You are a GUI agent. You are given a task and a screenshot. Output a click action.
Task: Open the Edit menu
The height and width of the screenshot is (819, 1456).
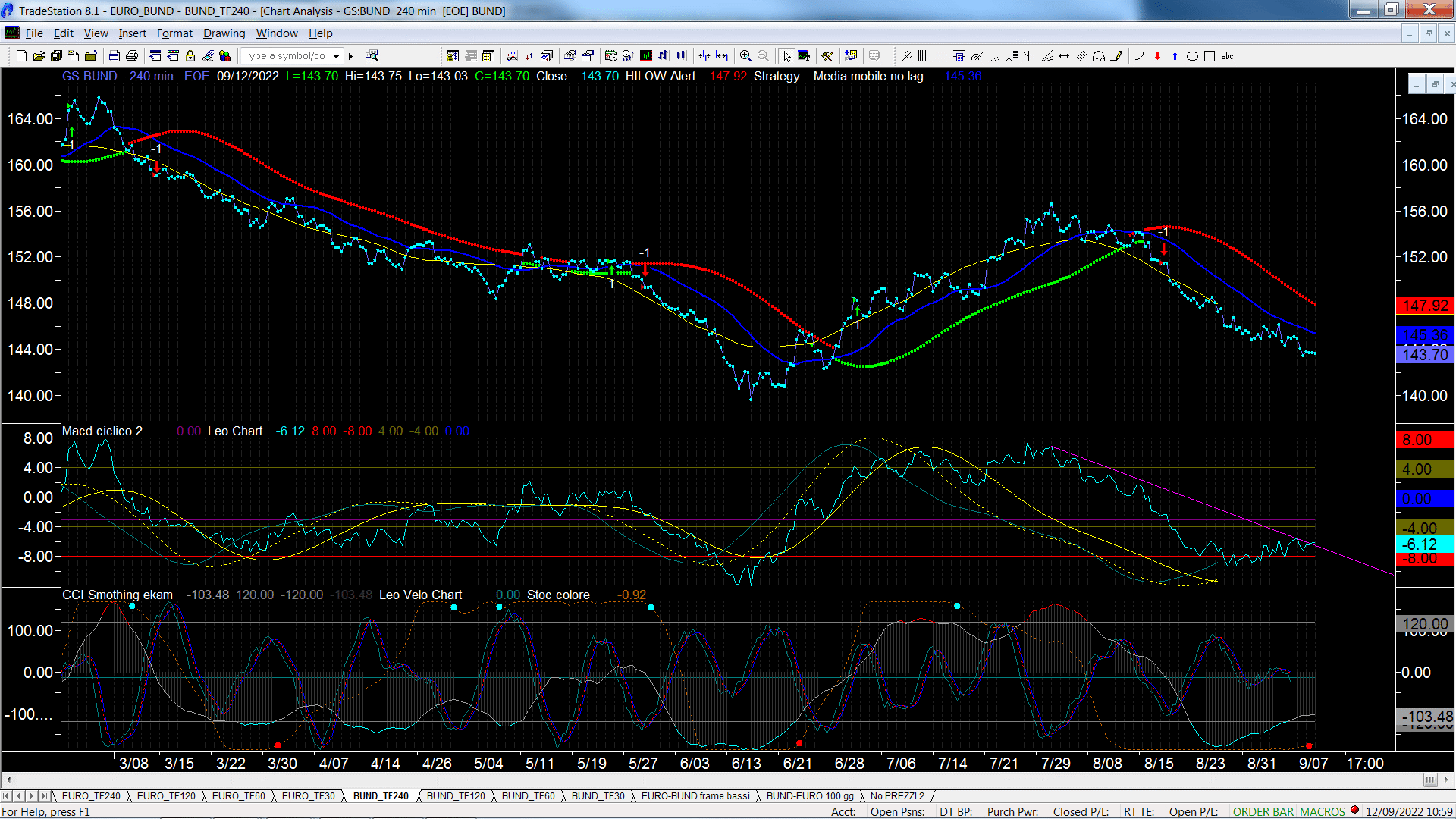point(63,33)
